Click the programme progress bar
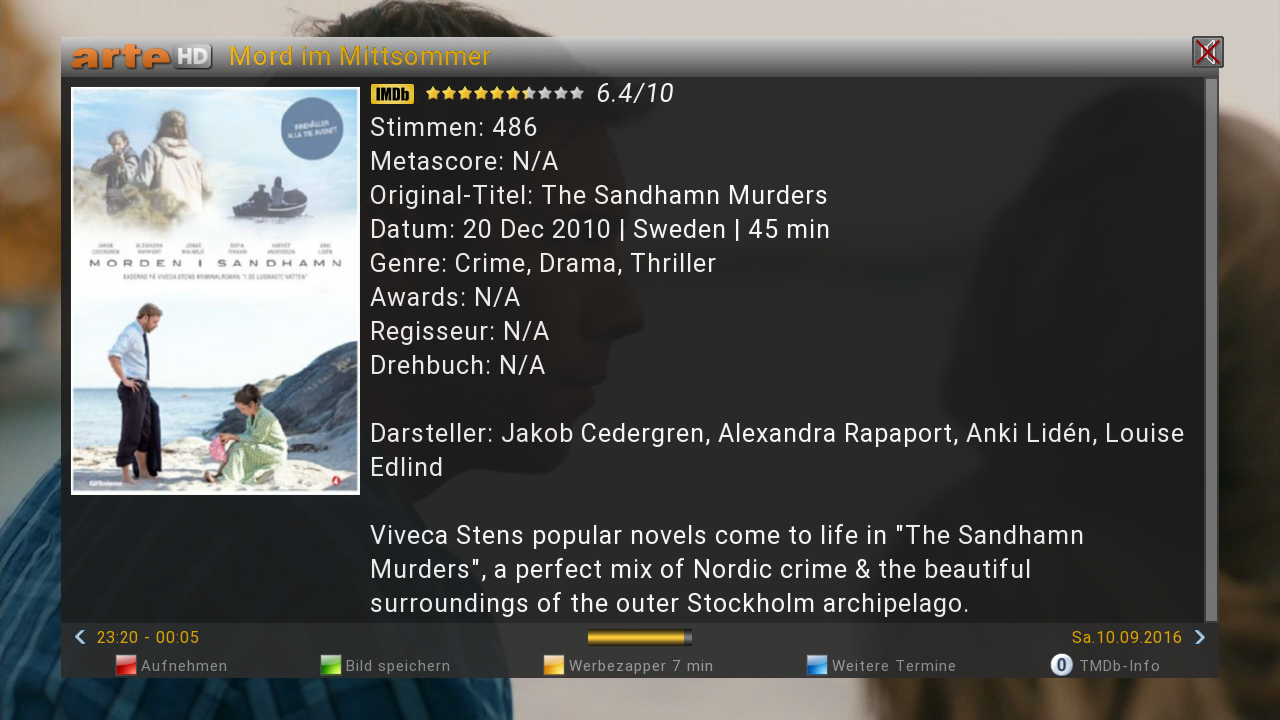The width and height of the screenshot is (1280, 720). coord(639,638)
